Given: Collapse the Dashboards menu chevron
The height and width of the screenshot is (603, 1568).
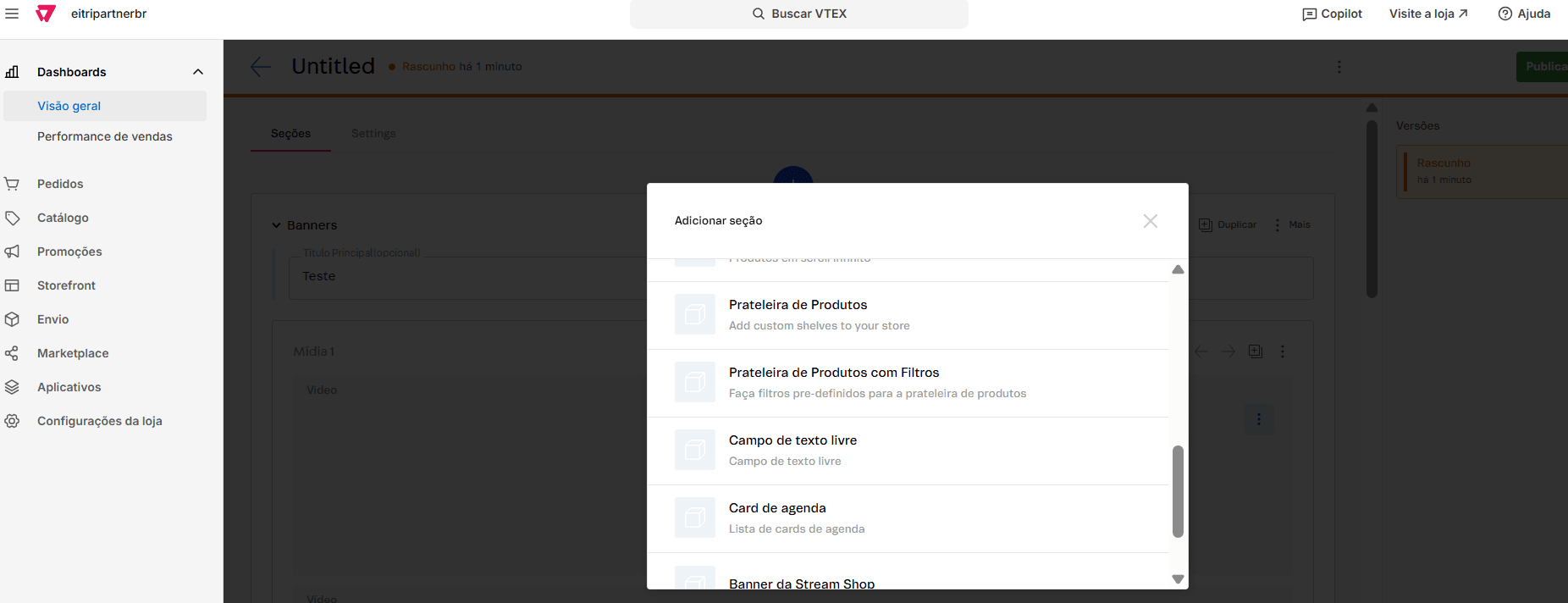Looking at the screenshot, I should click(198, 72).
